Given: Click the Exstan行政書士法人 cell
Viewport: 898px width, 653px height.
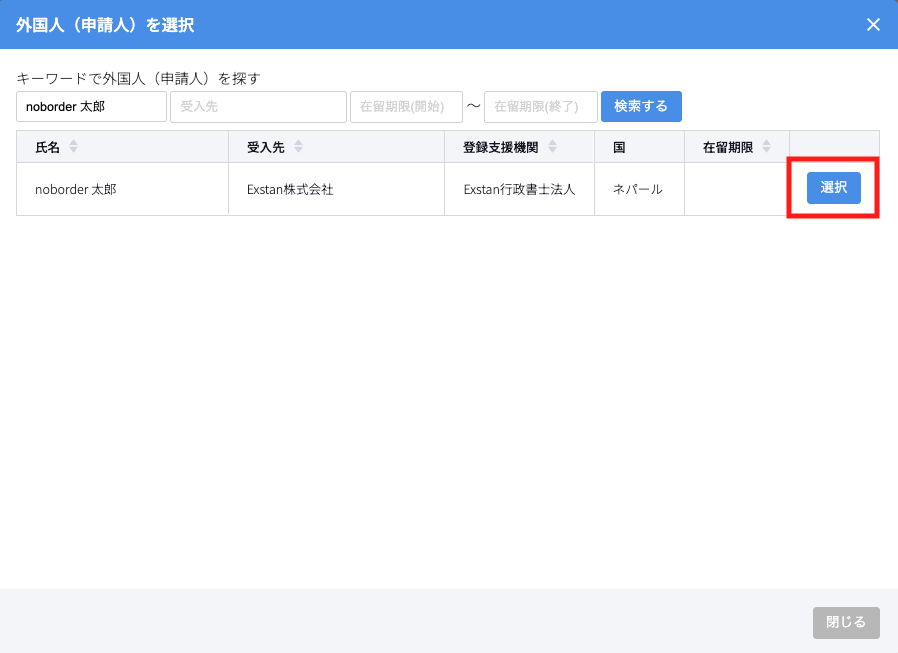Looking at the screenshot, I should point(519,189).
